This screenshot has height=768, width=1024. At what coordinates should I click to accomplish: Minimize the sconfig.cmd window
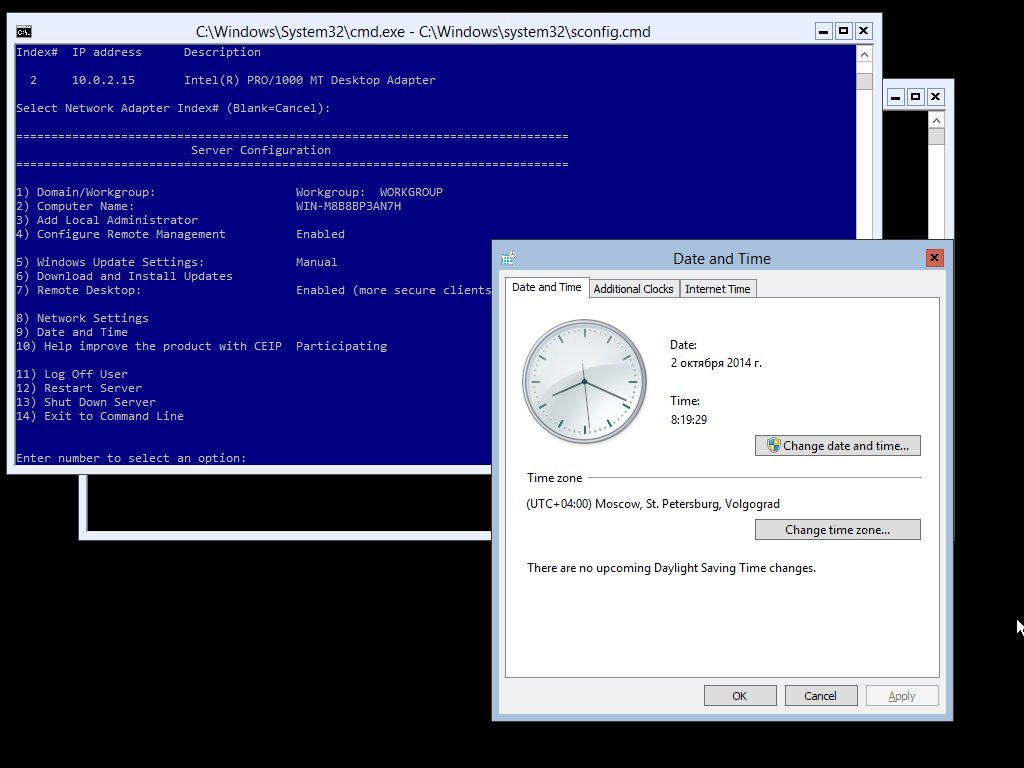tap(824, 31)
